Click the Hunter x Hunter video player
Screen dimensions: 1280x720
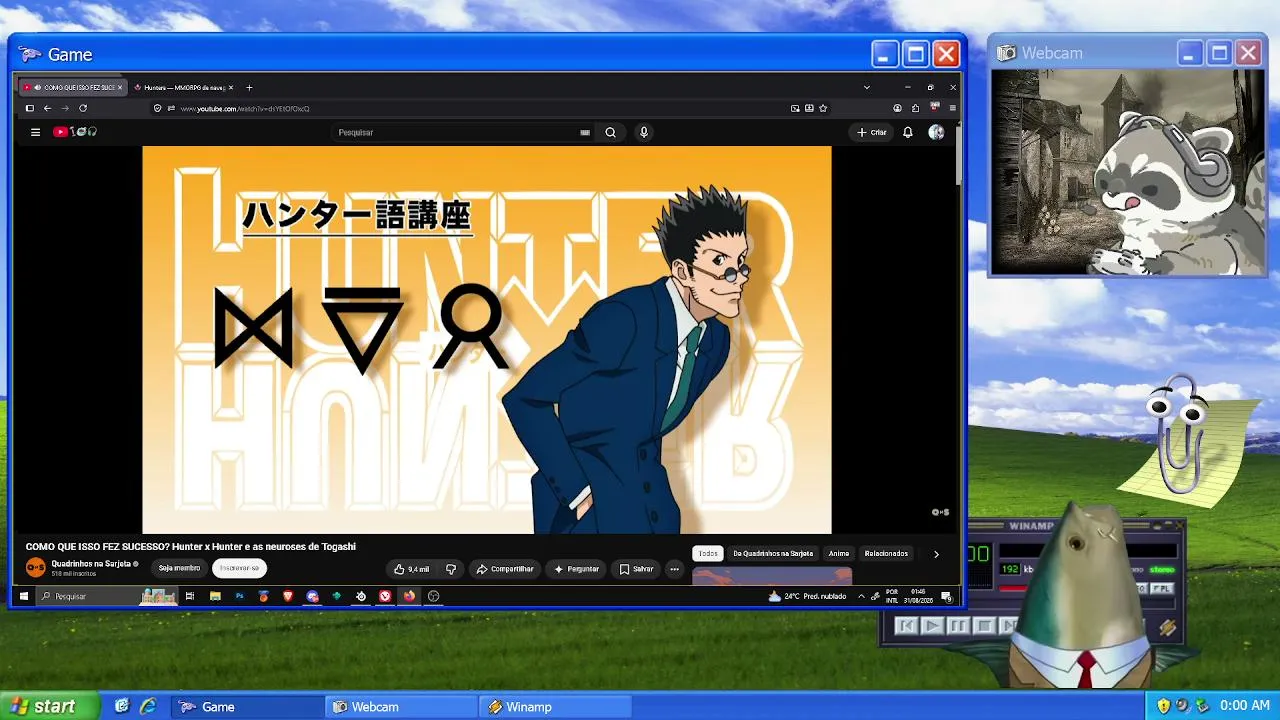tap(487, 340)
